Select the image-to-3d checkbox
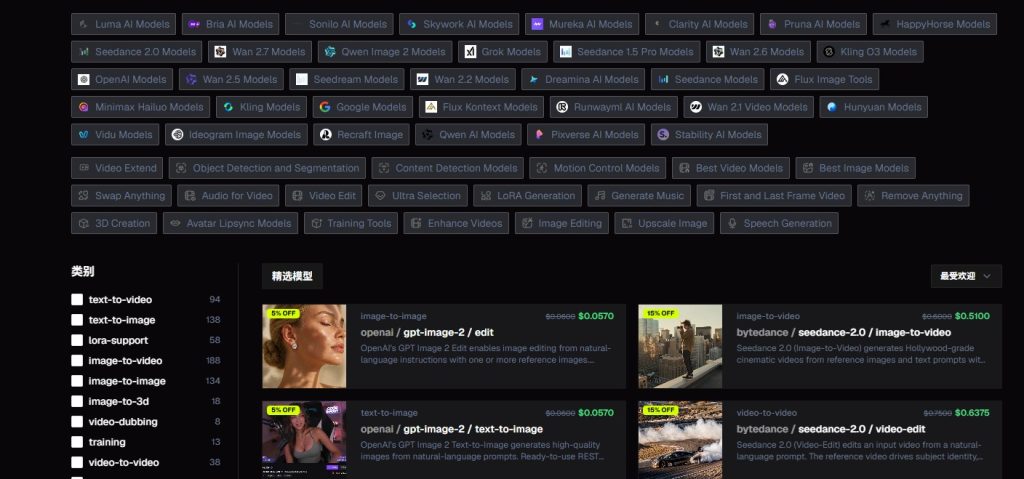The height and width of the screenshot is (479, 1024). pyautogui.click(x=77, y=401)
